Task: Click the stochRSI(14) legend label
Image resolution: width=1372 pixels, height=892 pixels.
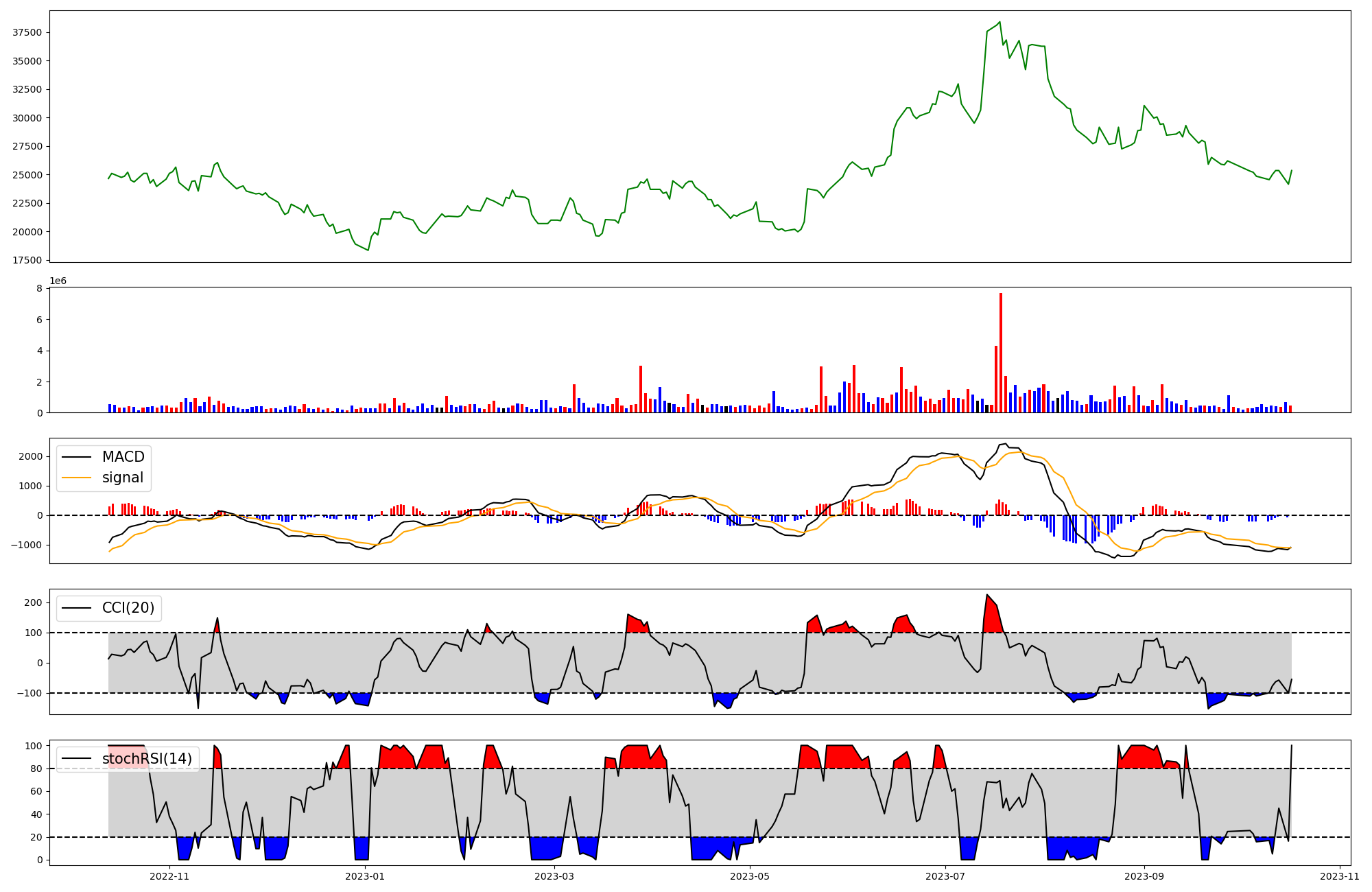Action: [147, 759]
